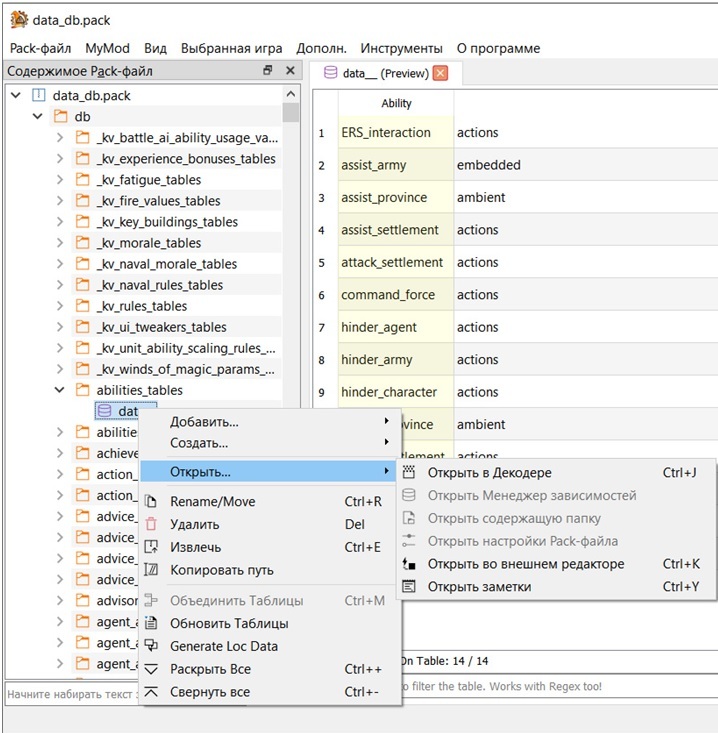This screenshot has width=718, height=733.
Task: Choose Generate Loc Data
Action: (270, 646)
